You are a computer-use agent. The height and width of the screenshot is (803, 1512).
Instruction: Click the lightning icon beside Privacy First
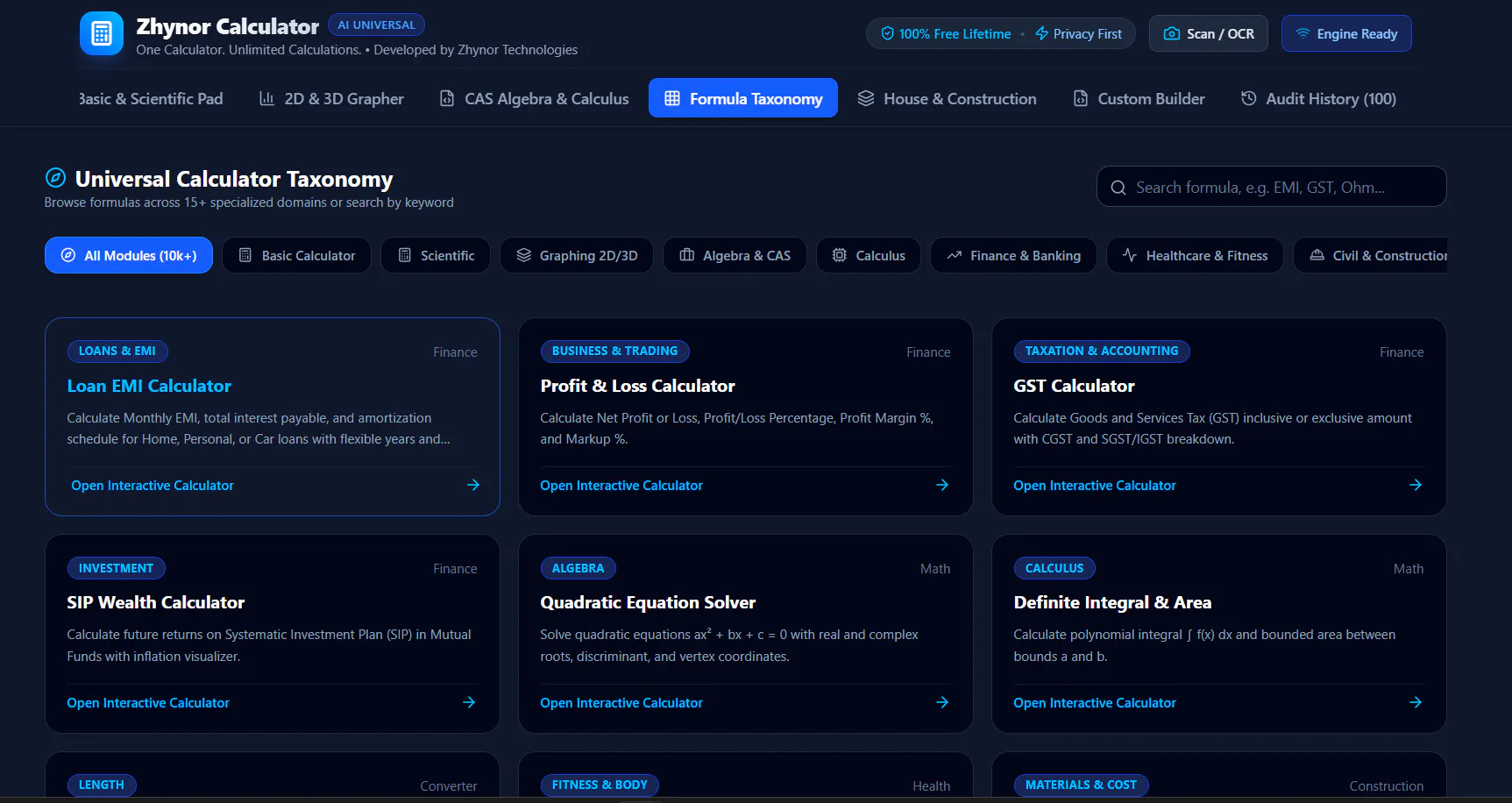(1042, 33)
